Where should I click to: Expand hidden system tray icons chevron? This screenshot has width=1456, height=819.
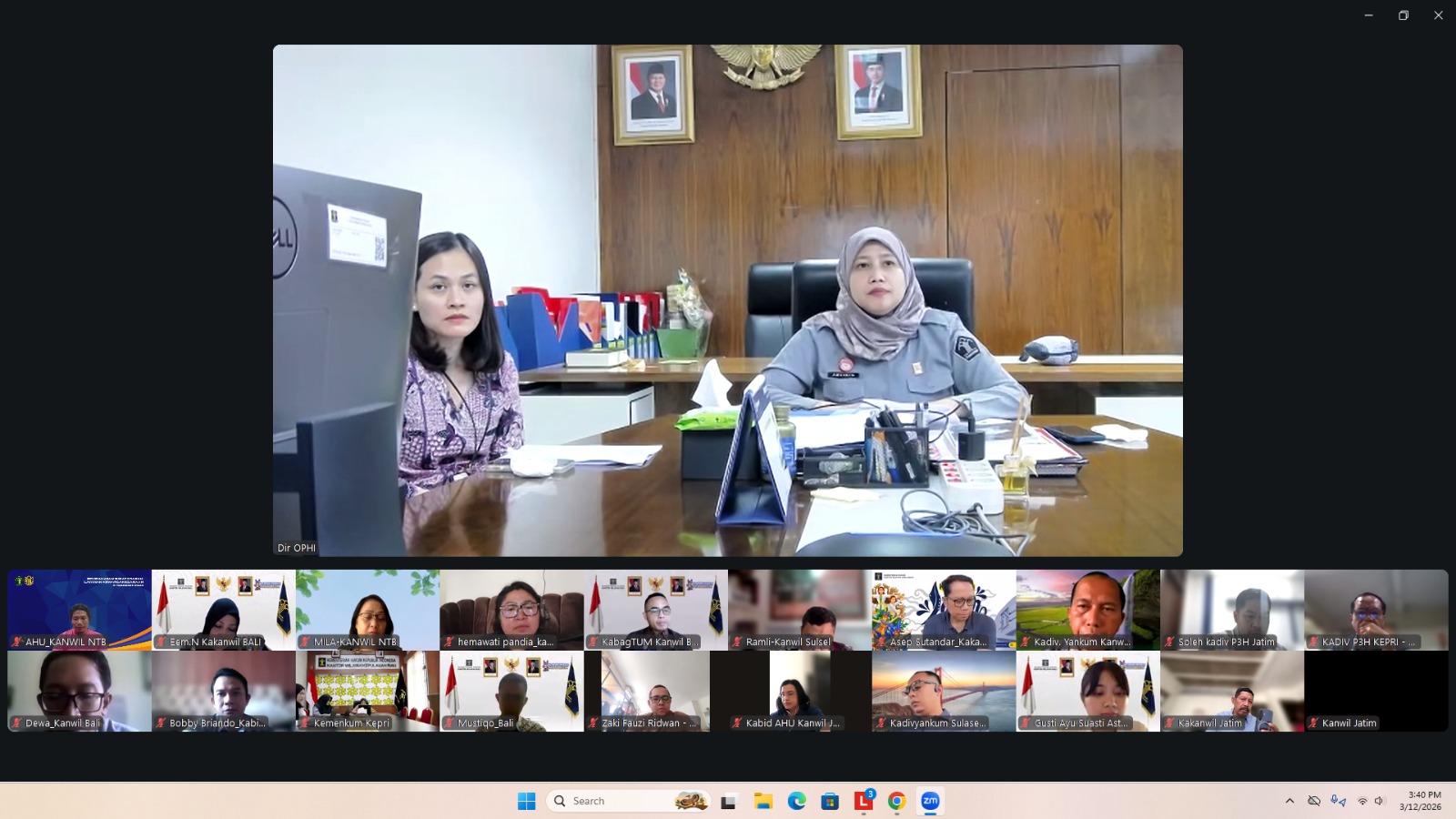[x=1289, y=801]
